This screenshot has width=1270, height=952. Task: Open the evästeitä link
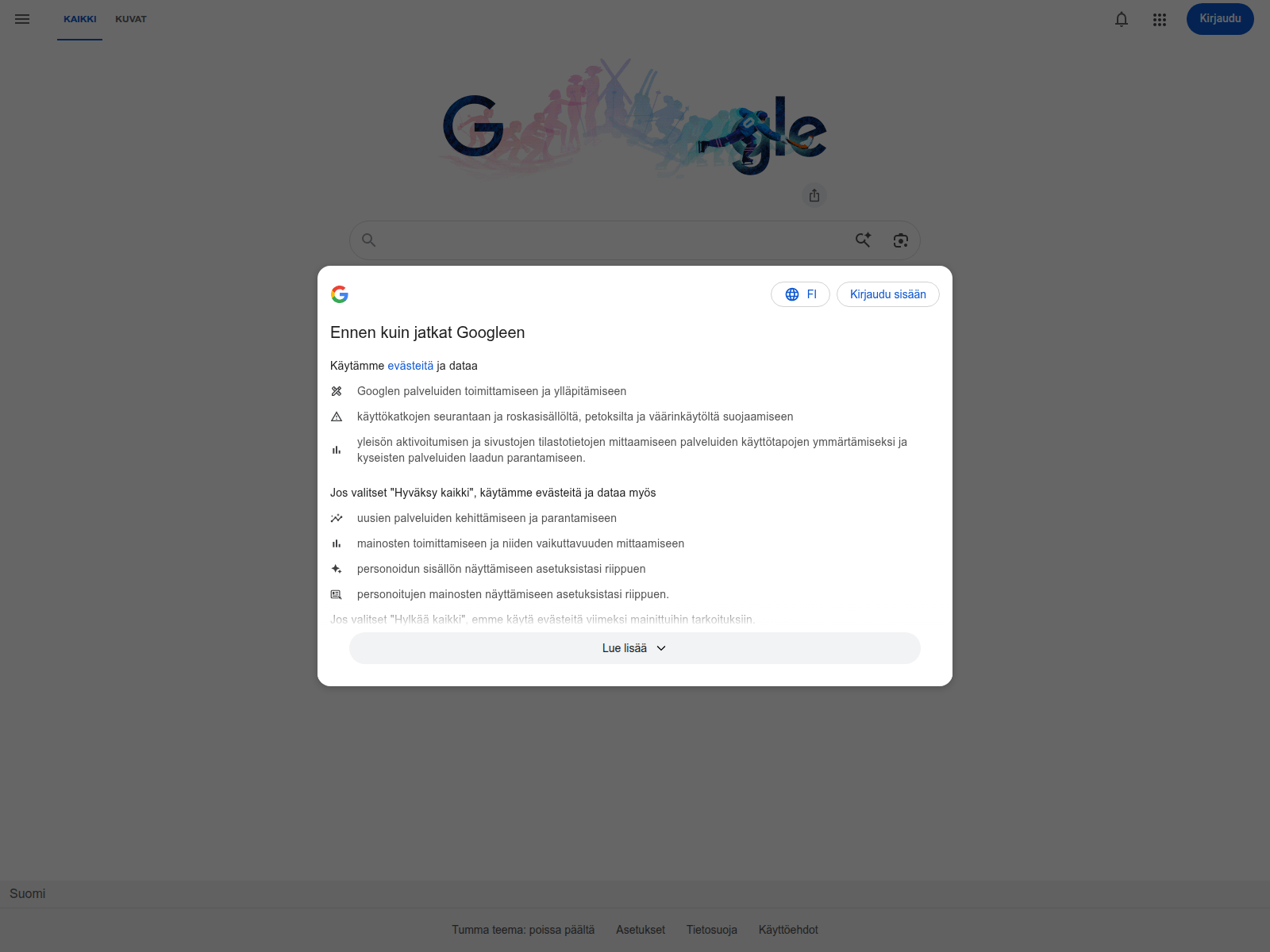pyautogui.click(x=410, y=366)
